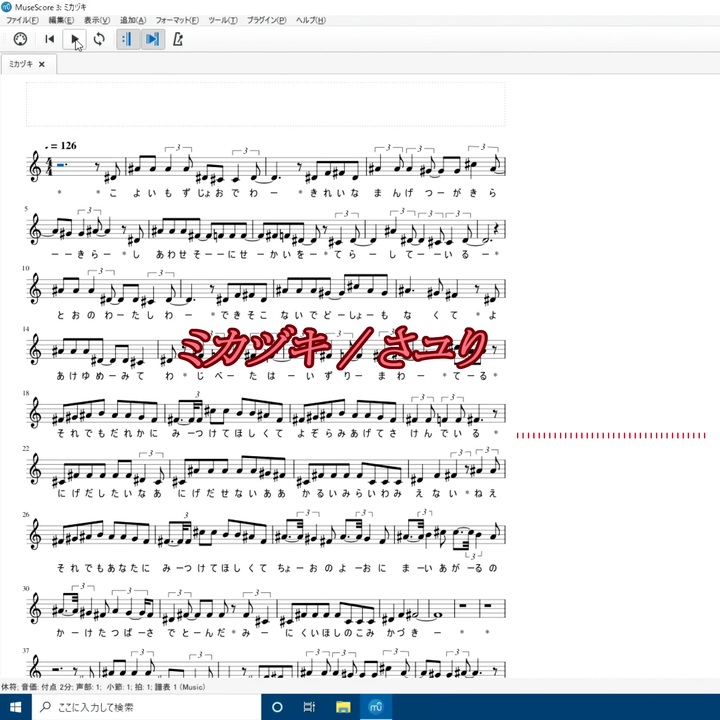Select the tempo marking = 126

[x=61, y=146]
